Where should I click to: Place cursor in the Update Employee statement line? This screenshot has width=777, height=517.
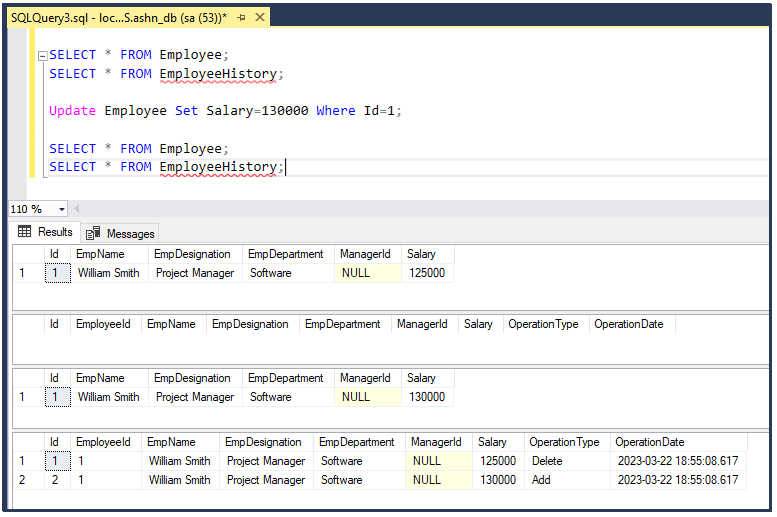pos(225,111)
